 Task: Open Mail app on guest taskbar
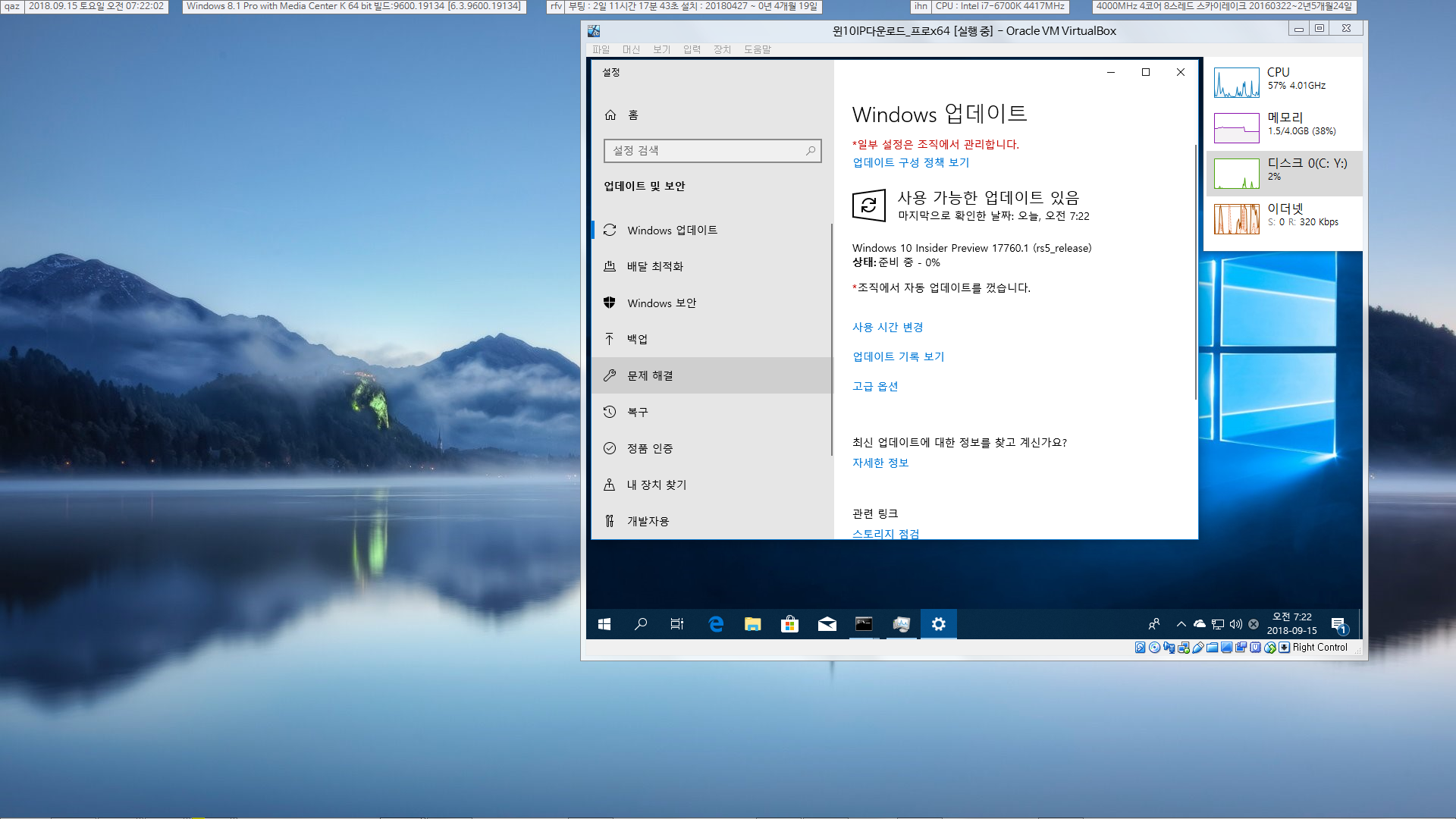[827, 623]
